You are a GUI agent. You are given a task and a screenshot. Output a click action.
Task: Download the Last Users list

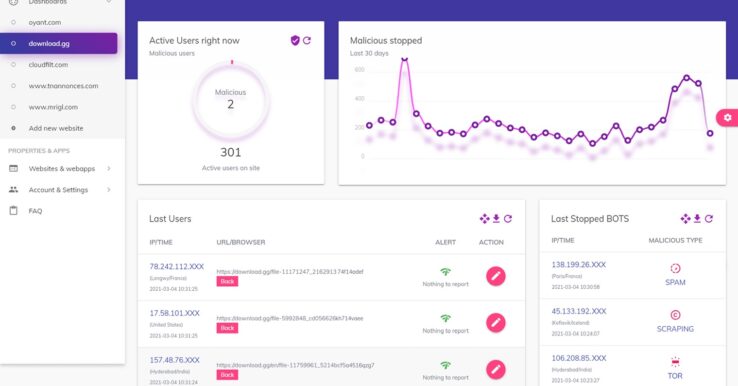pyautogui.click(x=496, y=218)
